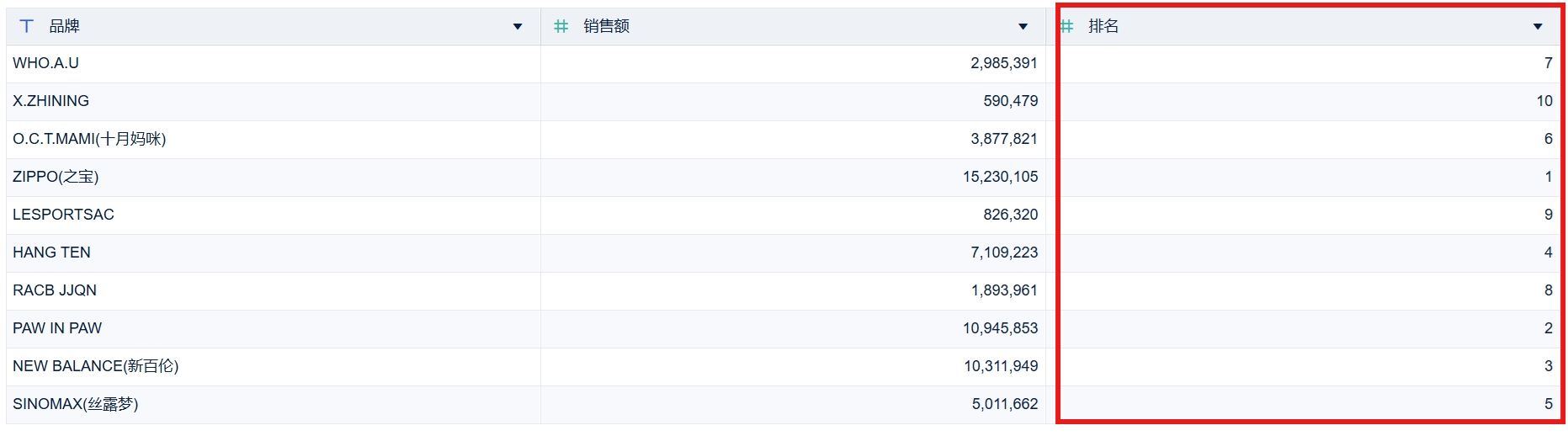Click the number type icon beside 销售额
1568x436 pixels.
click(561, 26)
